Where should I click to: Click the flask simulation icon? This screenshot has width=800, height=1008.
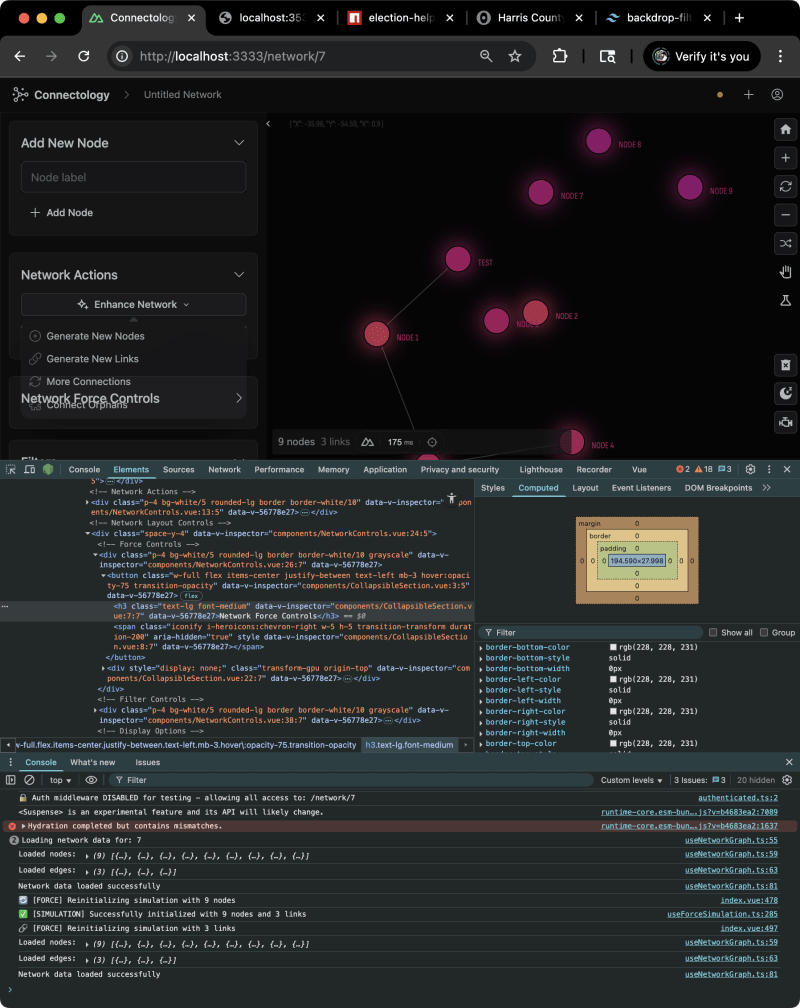[786, 300]
